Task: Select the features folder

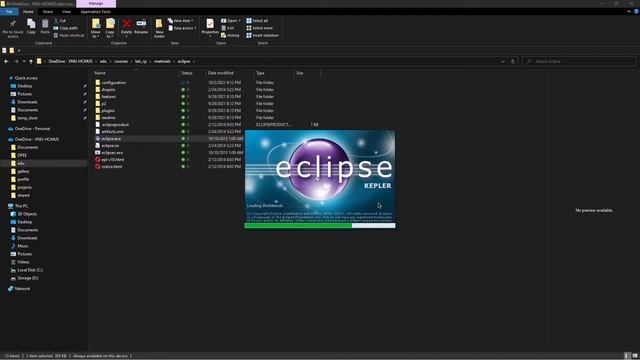Action: [x=109, y=96]
